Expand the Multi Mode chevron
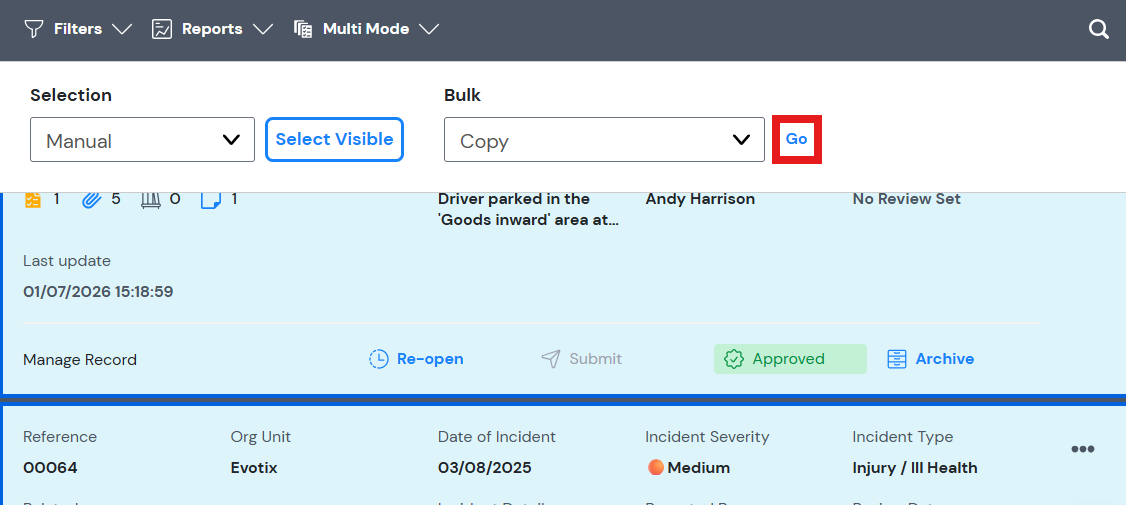The image size is (1126, 505). click(429, 29)
